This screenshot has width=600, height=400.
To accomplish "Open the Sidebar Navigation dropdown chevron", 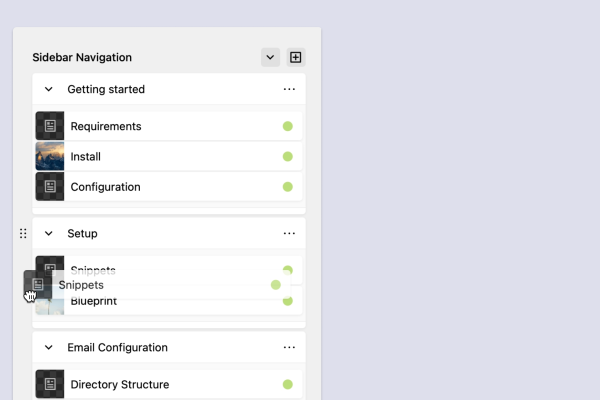I will click(x=270, y=57).
